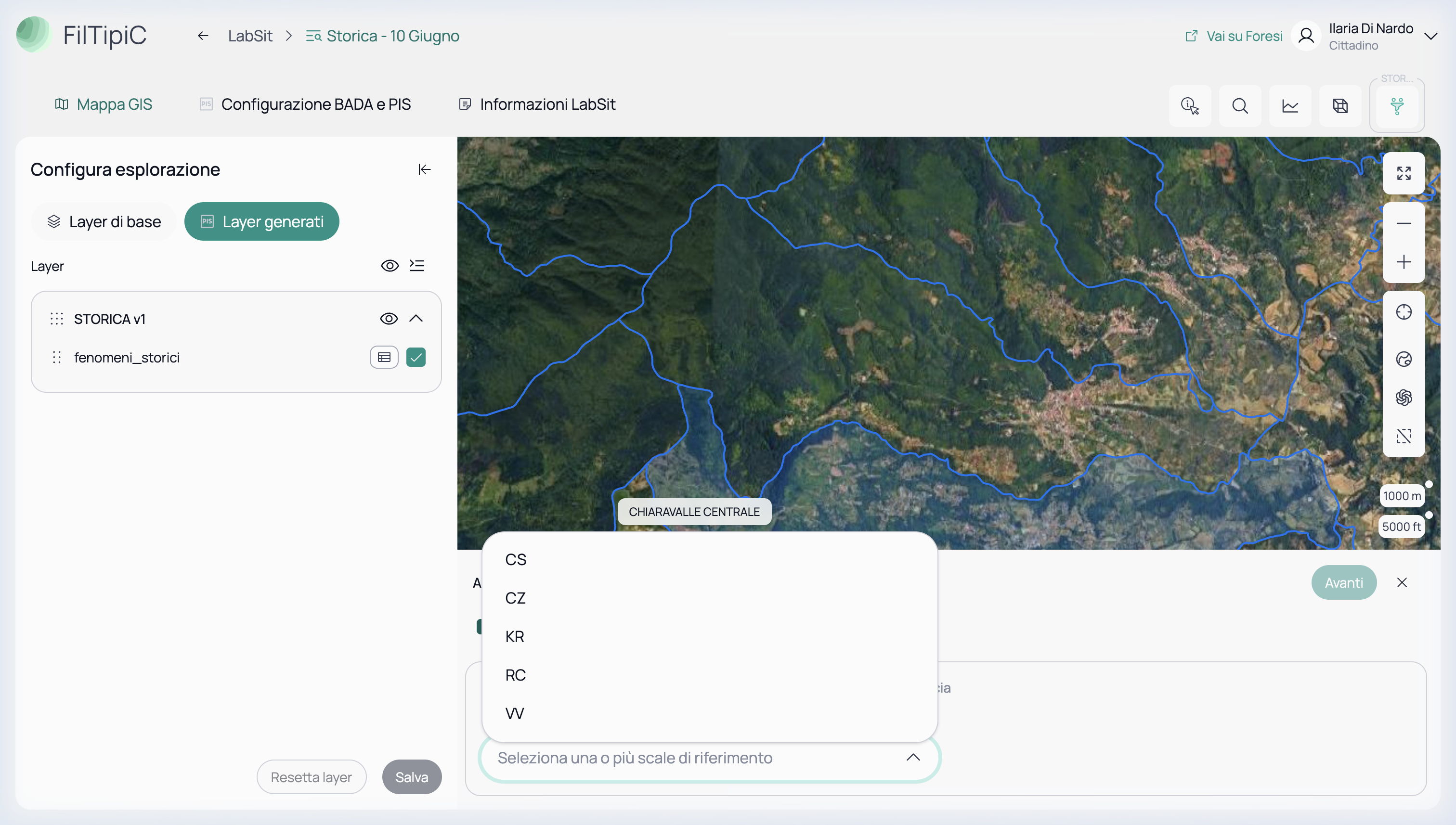Click the fenomeni_storici layer name

point(127,358)
